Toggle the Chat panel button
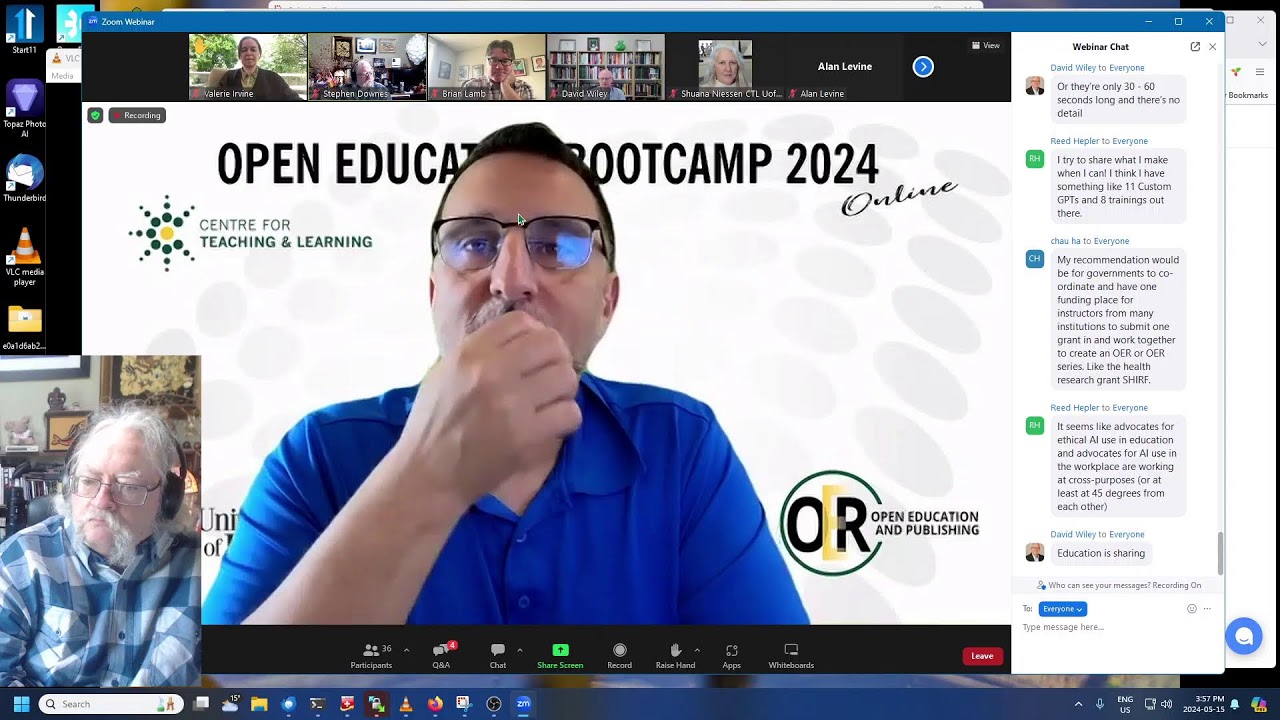The width and height of the screenshot is (1280, 720). click(x=497, y=656)
